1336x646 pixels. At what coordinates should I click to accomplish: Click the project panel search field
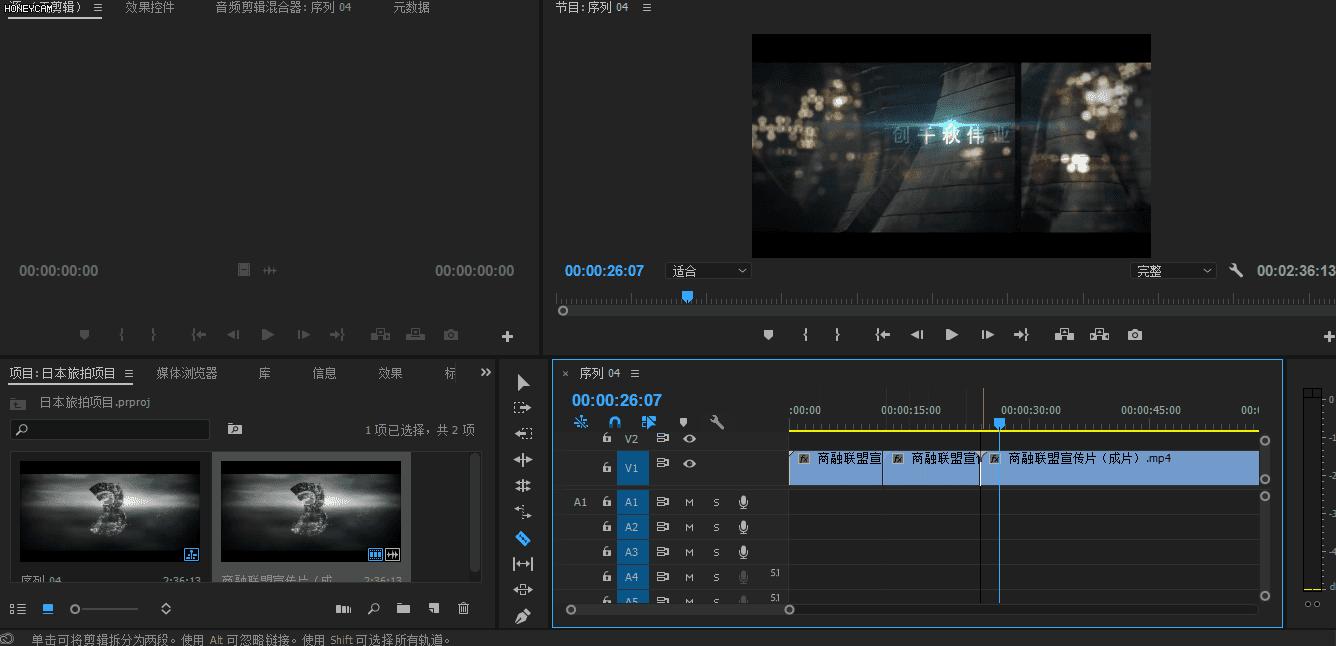click(x=110, y=429)
